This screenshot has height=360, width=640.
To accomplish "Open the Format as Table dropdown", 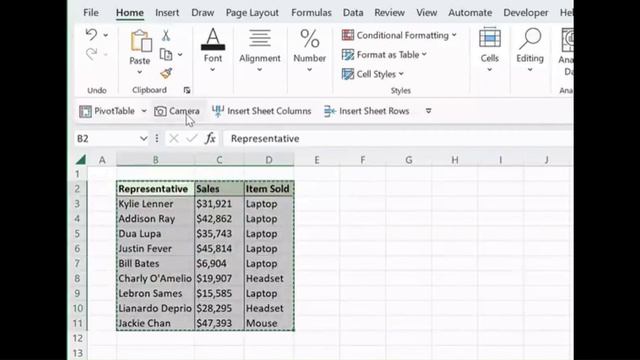I will (x=384, y=54).
